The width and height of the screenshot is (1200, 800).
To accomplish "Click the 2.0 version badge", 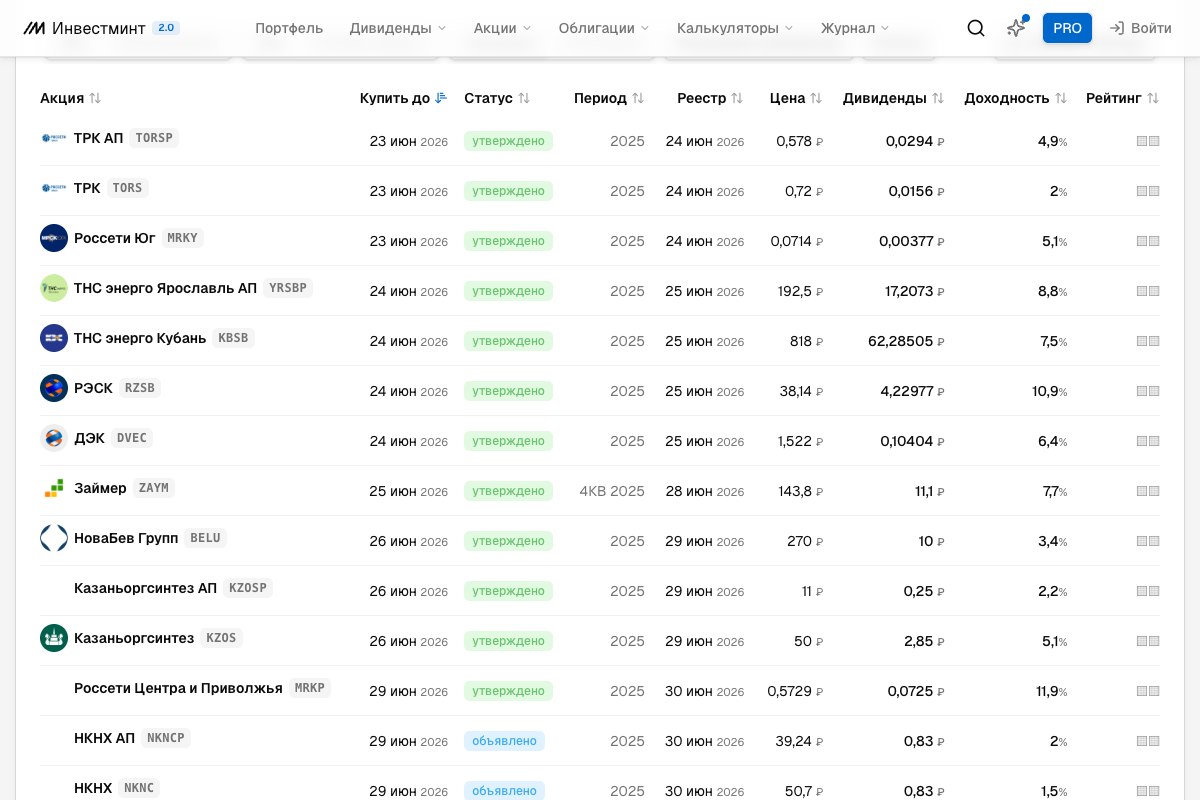I will click(166, 28).
